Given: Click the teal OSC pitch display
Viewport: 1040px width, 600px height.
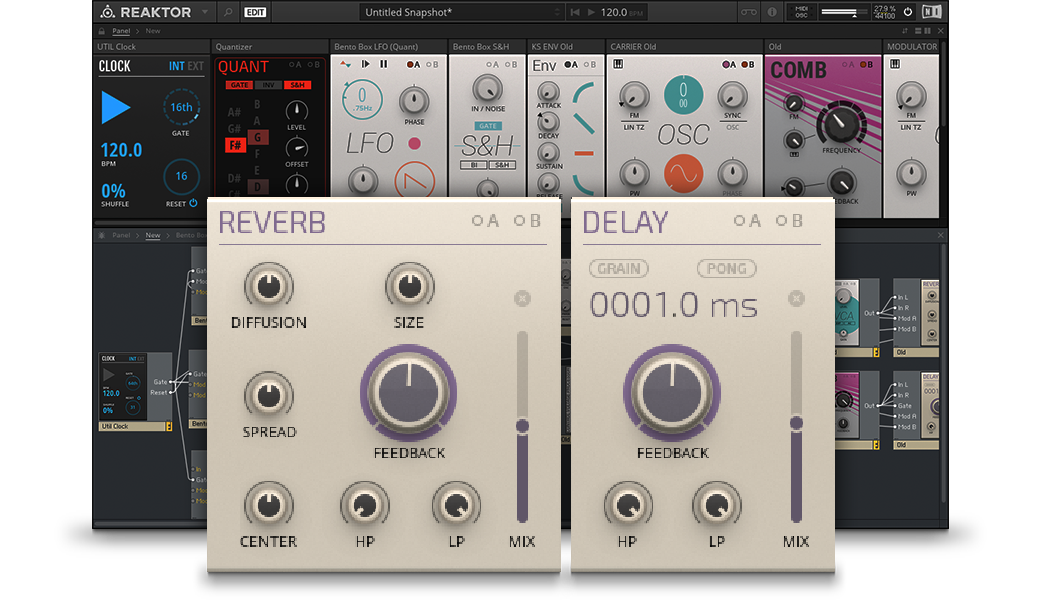Looking at the screenshot, I should [x=683, y=94].
